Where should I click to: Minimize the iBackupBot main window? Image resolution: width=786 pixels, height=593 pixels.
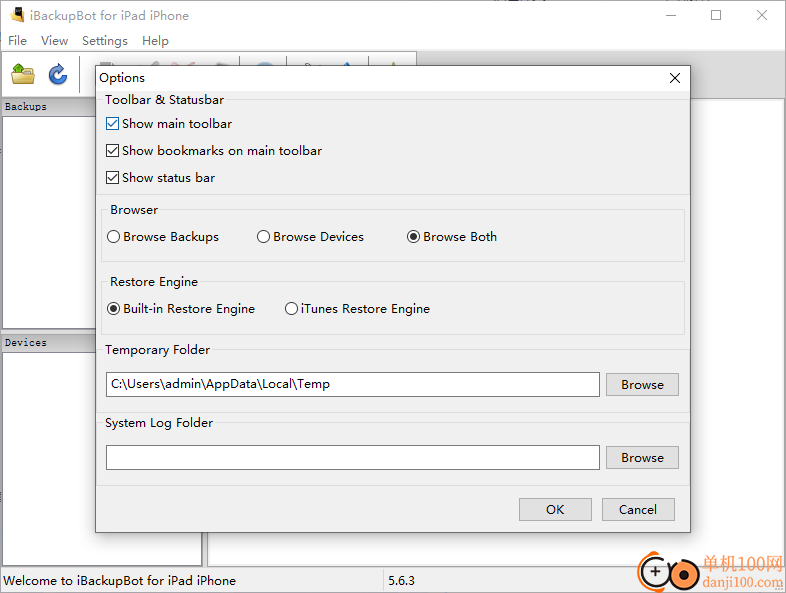pos(671,15)
